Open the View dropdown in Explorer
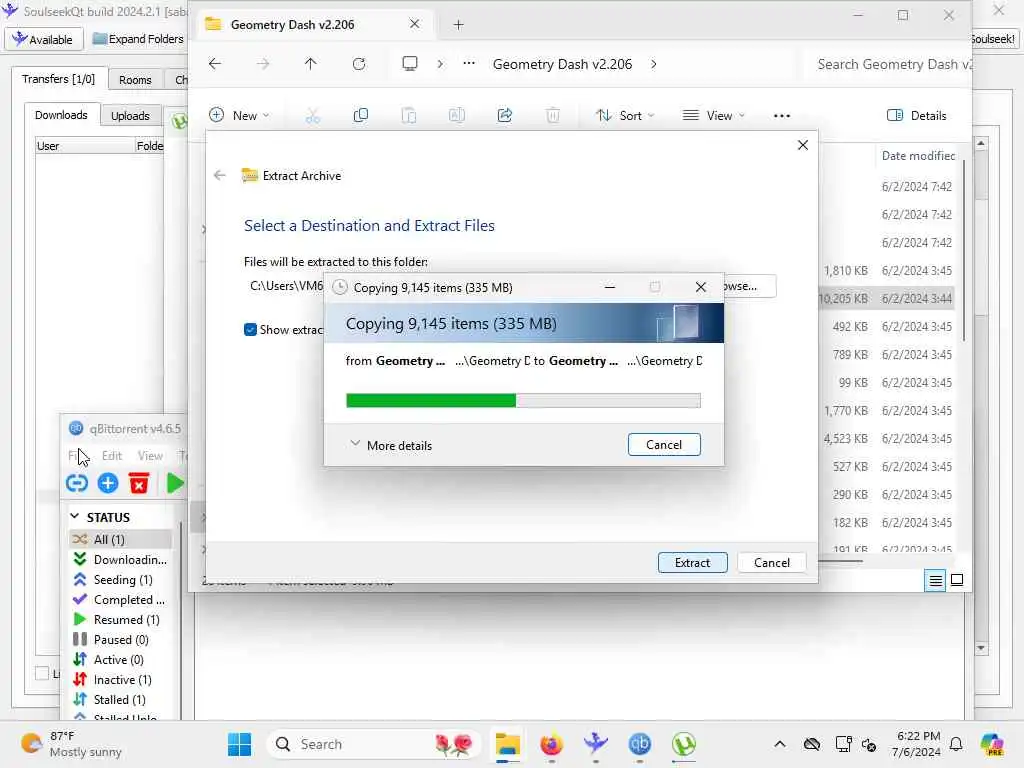Screen dimensions: 1024x768 coord(713,116)
